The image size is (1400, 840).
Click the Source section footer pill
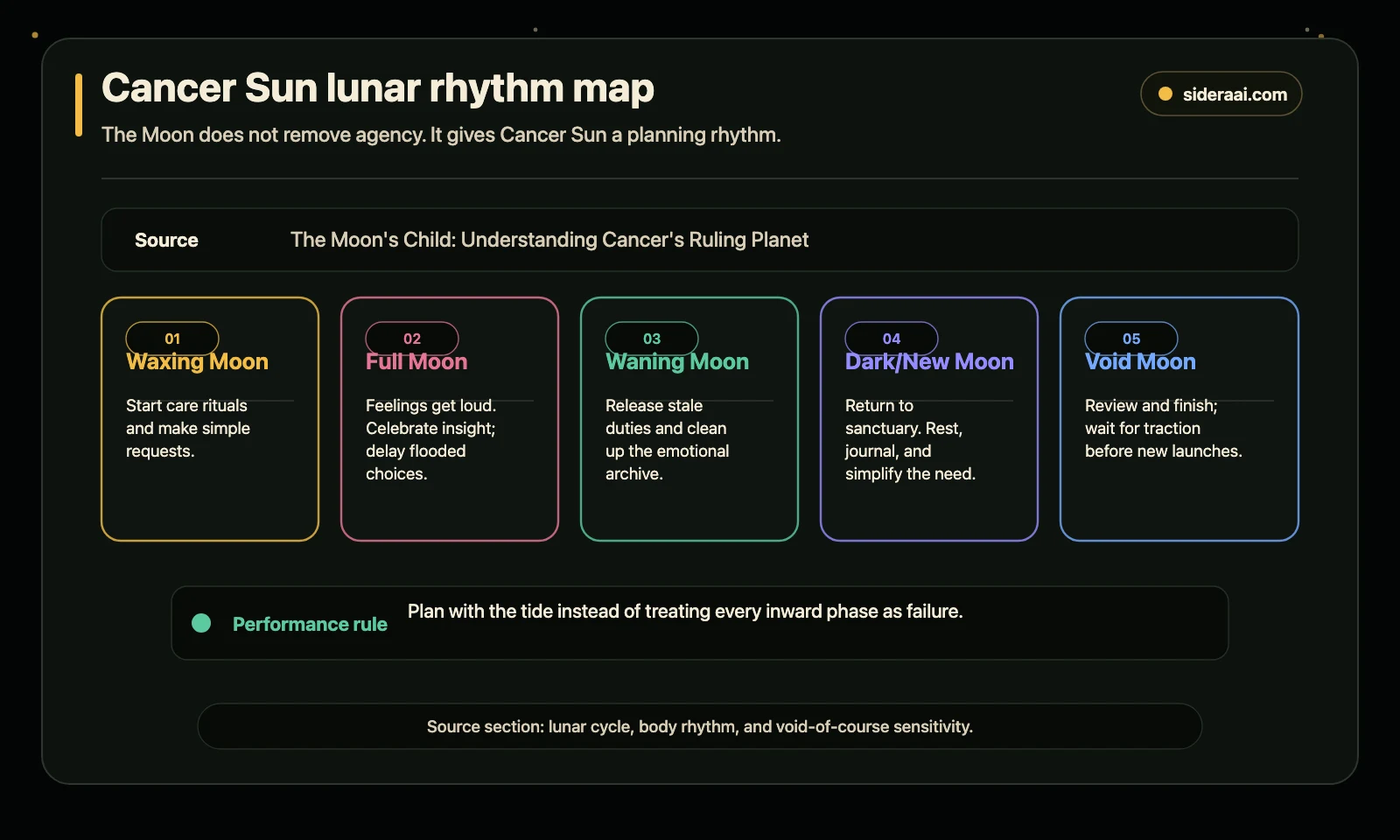point(700,726)
